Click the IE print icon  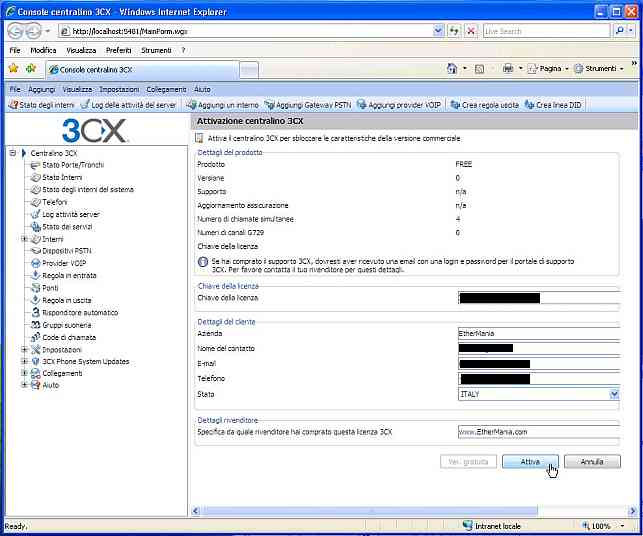508,69
